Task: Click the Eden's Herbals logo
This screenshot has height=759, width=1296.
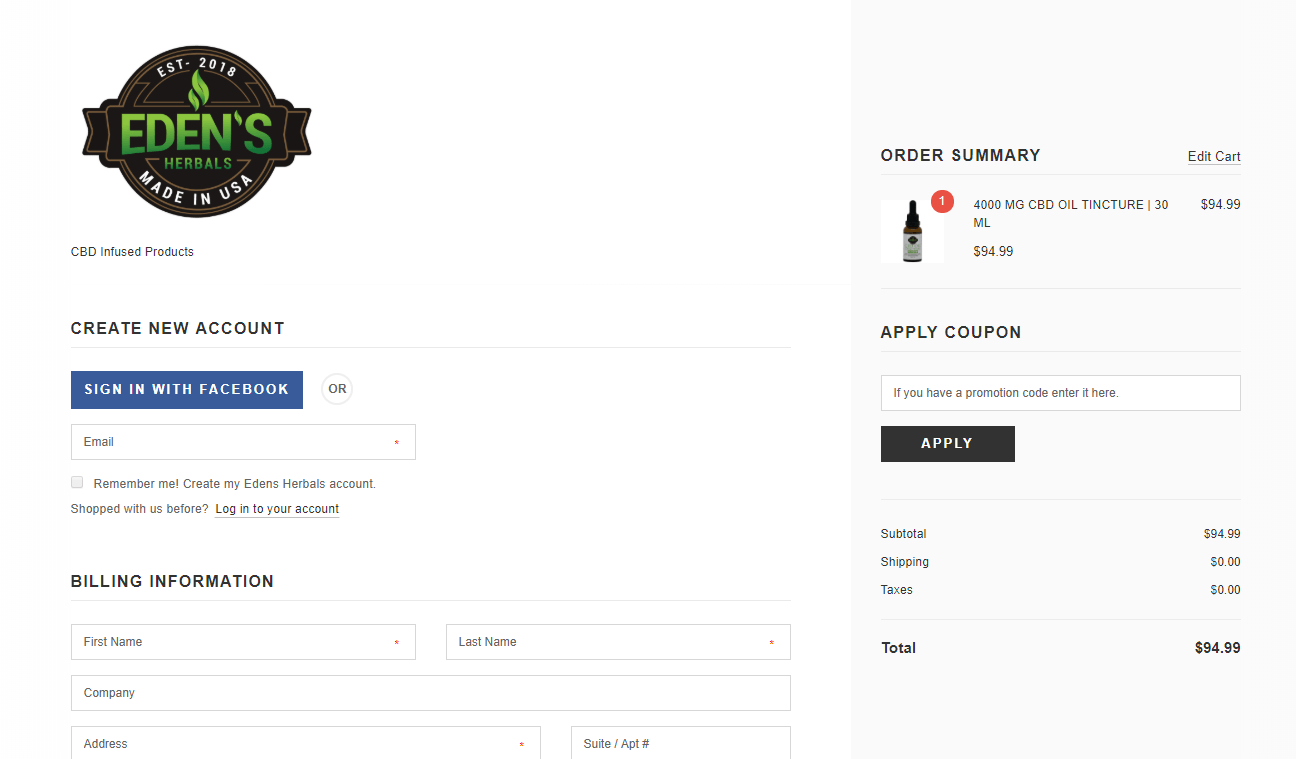Action: click(x=197, y=132)
